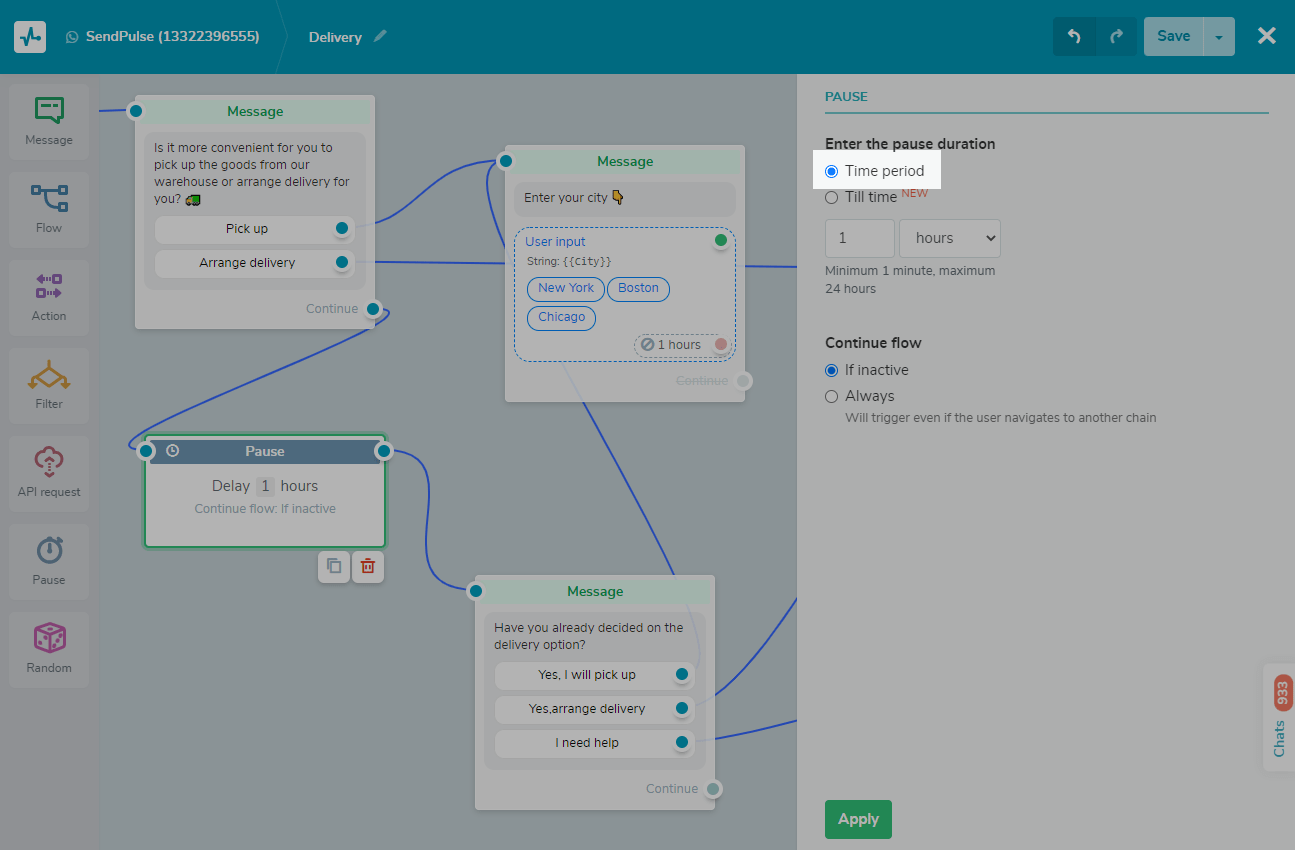Click the New York quick reply

coord(566,288)
